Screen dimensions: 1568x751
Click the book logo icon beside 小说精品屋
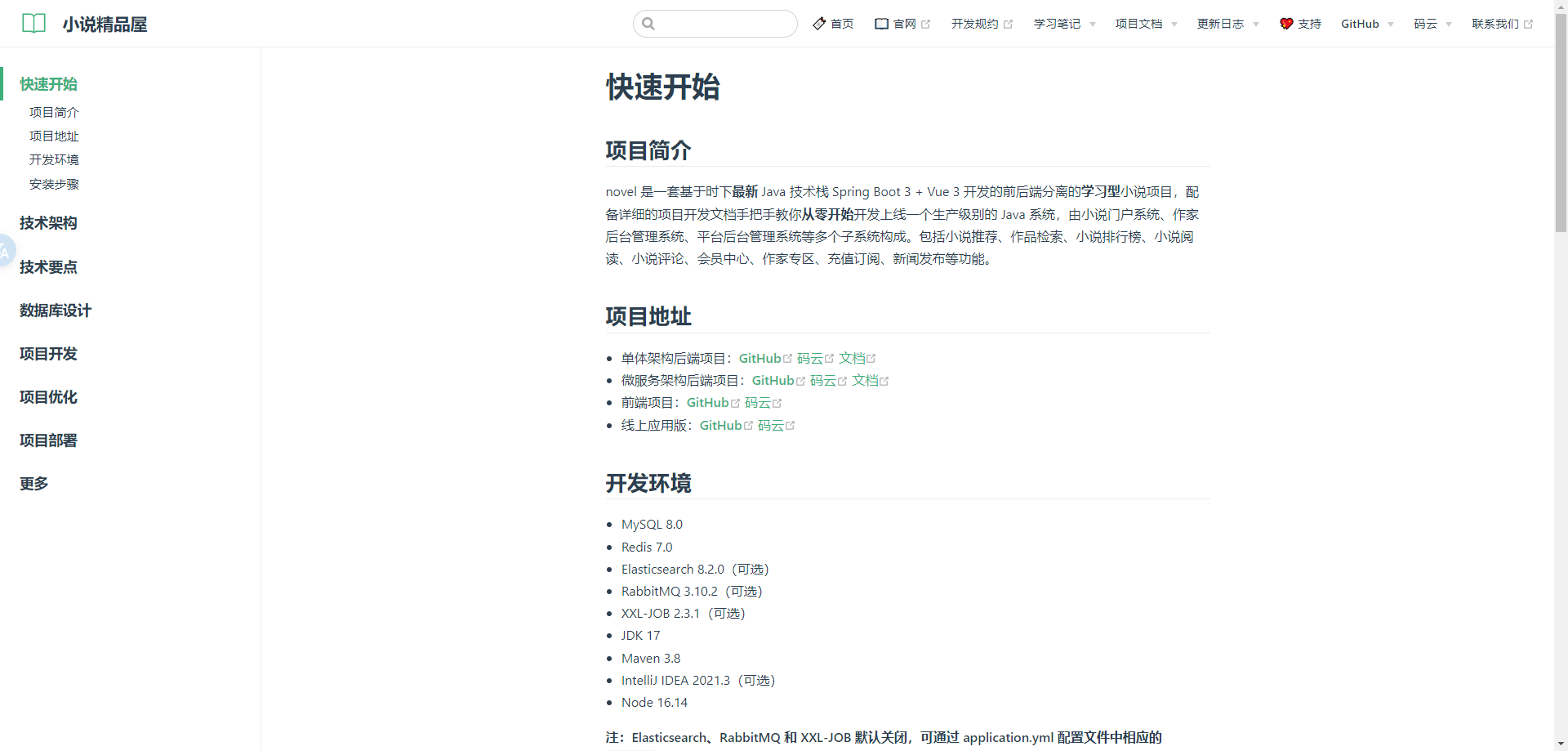tap(33, 23)
